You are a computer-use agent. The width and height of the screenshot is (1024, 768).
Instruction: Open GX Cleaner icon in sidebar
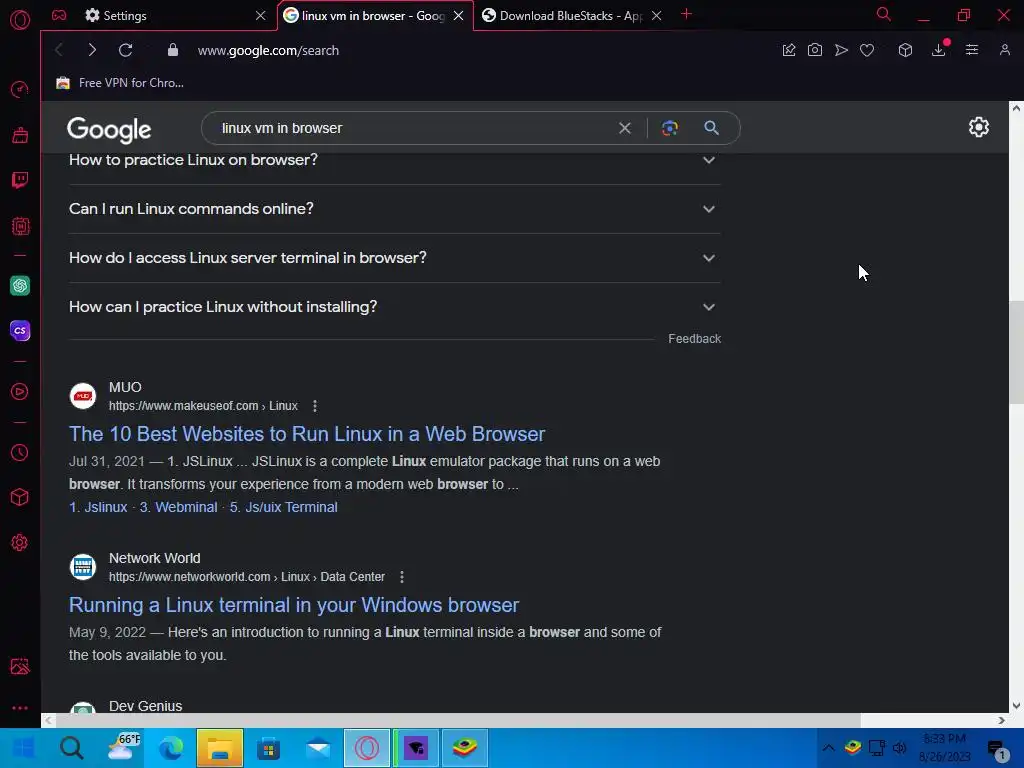[x=20, y=135]
